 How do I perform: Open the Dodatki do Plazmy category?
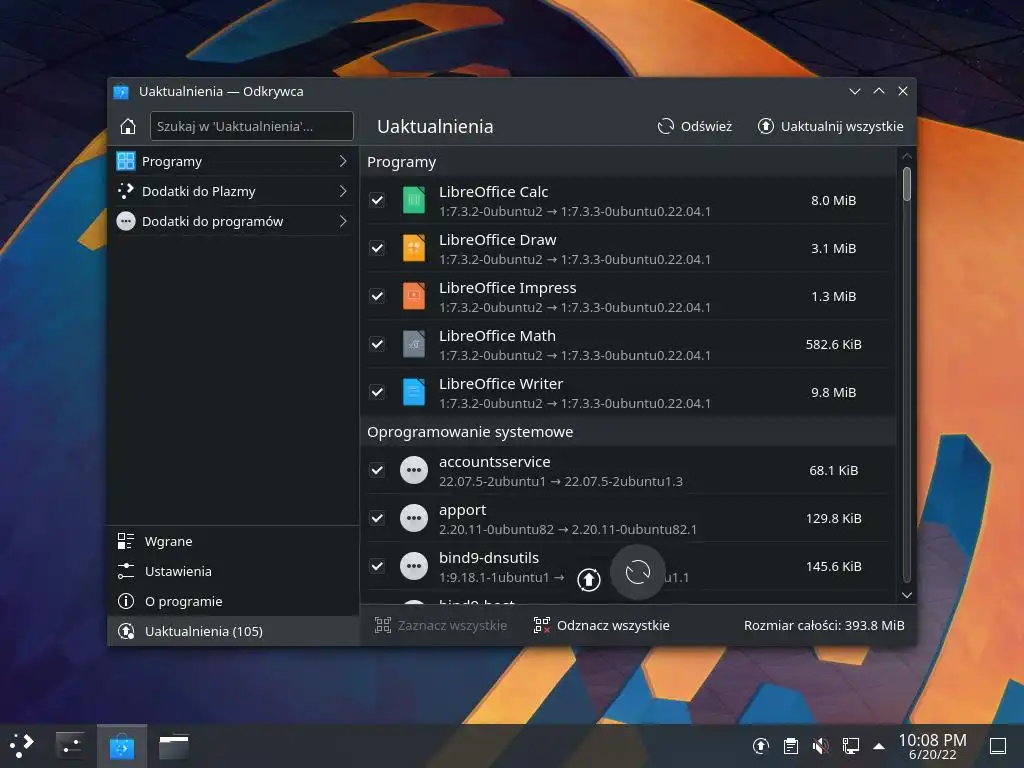click(x=233, y=191)
